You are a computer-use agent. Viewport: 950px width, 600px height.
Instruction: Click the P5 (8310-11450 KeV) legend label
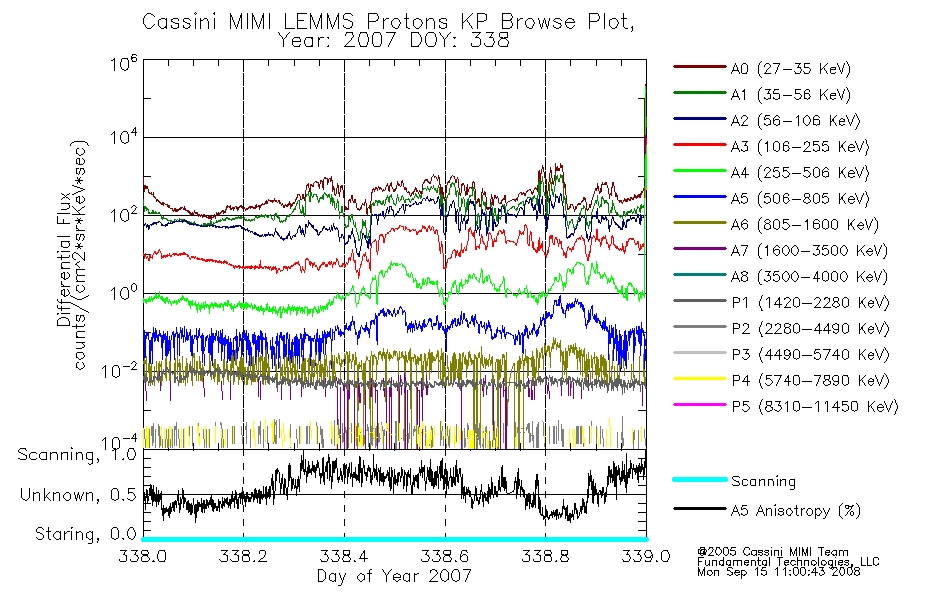click(815, 407)
